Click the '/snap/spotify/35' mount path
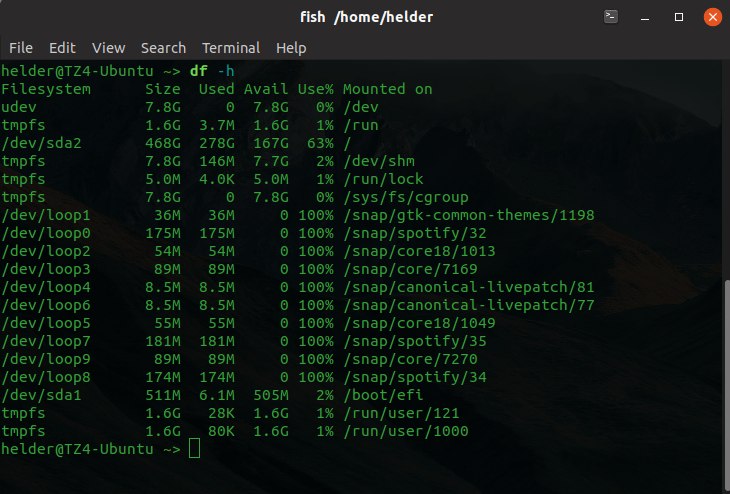Viewport: 730px width, 494px height. 415,341
